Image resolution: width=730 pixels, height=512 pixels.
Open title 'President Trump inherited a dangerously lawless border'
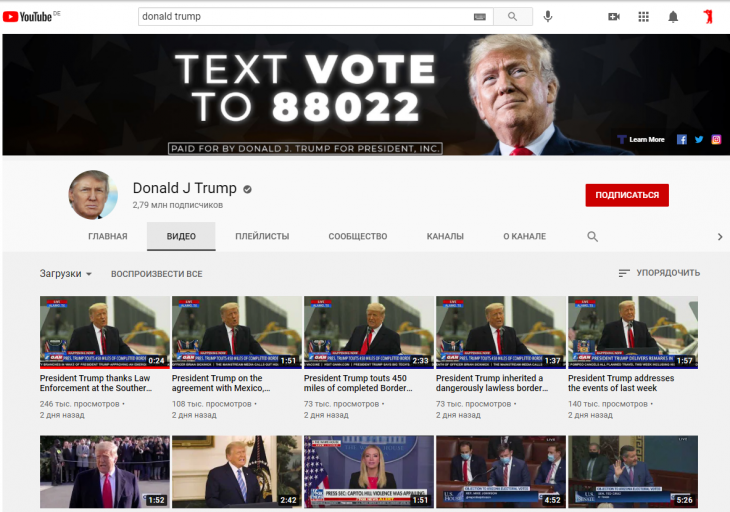(492, 383)
